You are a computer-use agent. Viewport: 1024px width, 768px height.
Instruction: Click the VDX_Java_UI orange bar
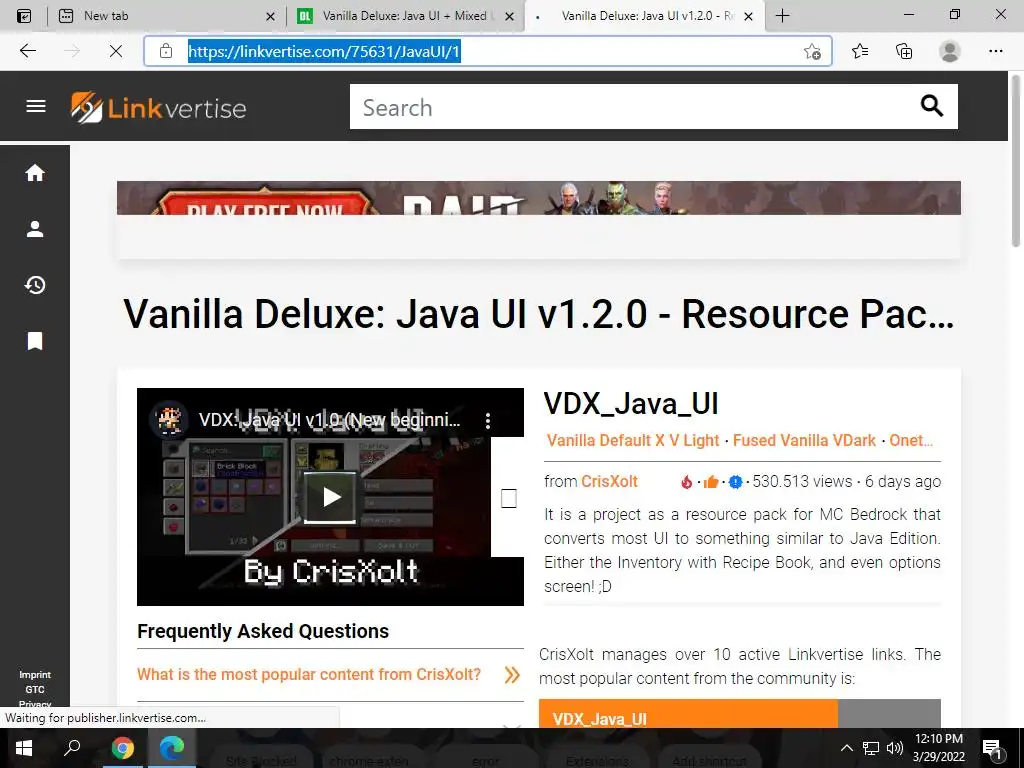[x=688, y=714]
